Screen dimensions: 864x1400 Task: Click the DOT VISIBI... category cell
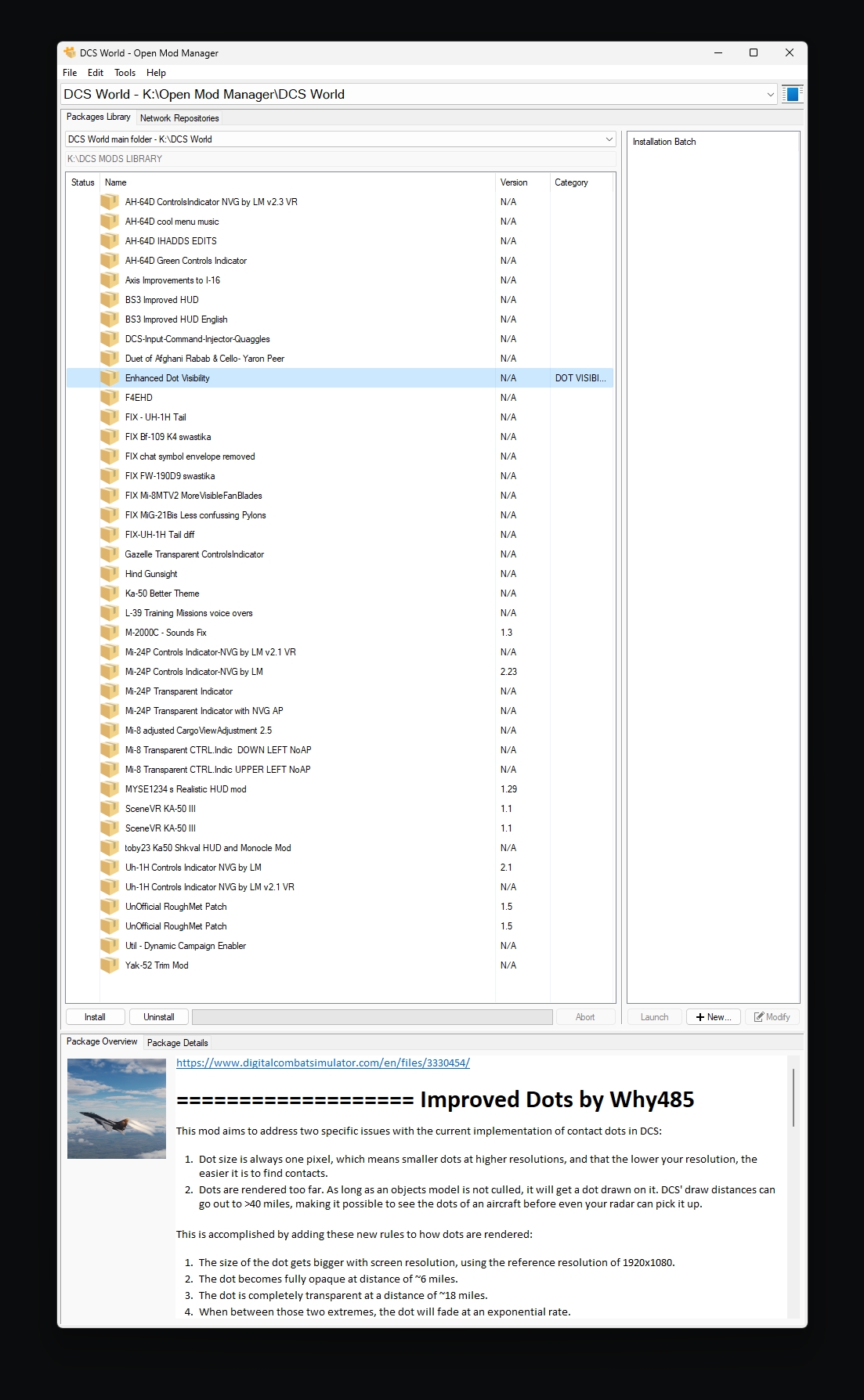point(580,377)
